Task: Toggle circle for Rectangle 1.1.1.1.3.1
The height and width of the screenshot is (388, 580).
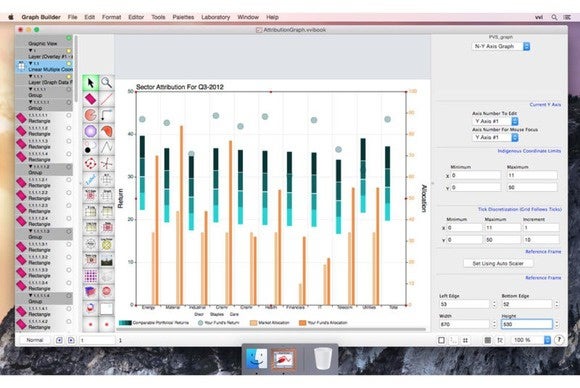Action: click(69, 244)
